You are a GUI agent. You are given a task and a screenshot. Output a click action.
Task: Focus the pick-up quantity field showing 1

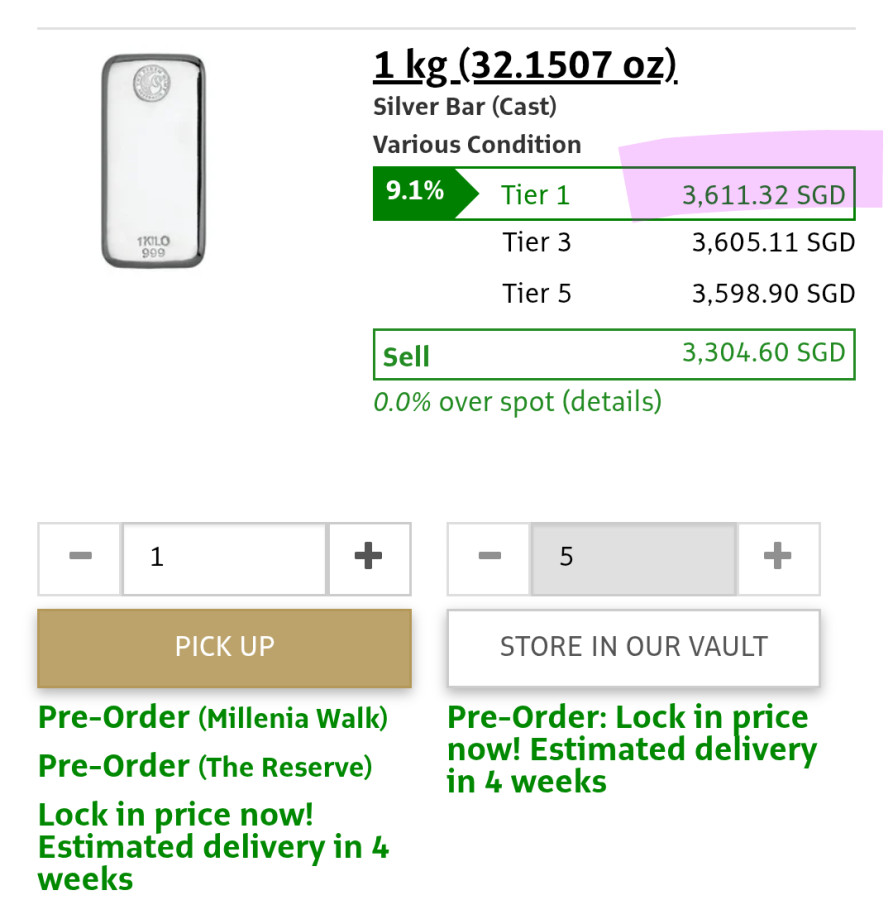[224, 557]
